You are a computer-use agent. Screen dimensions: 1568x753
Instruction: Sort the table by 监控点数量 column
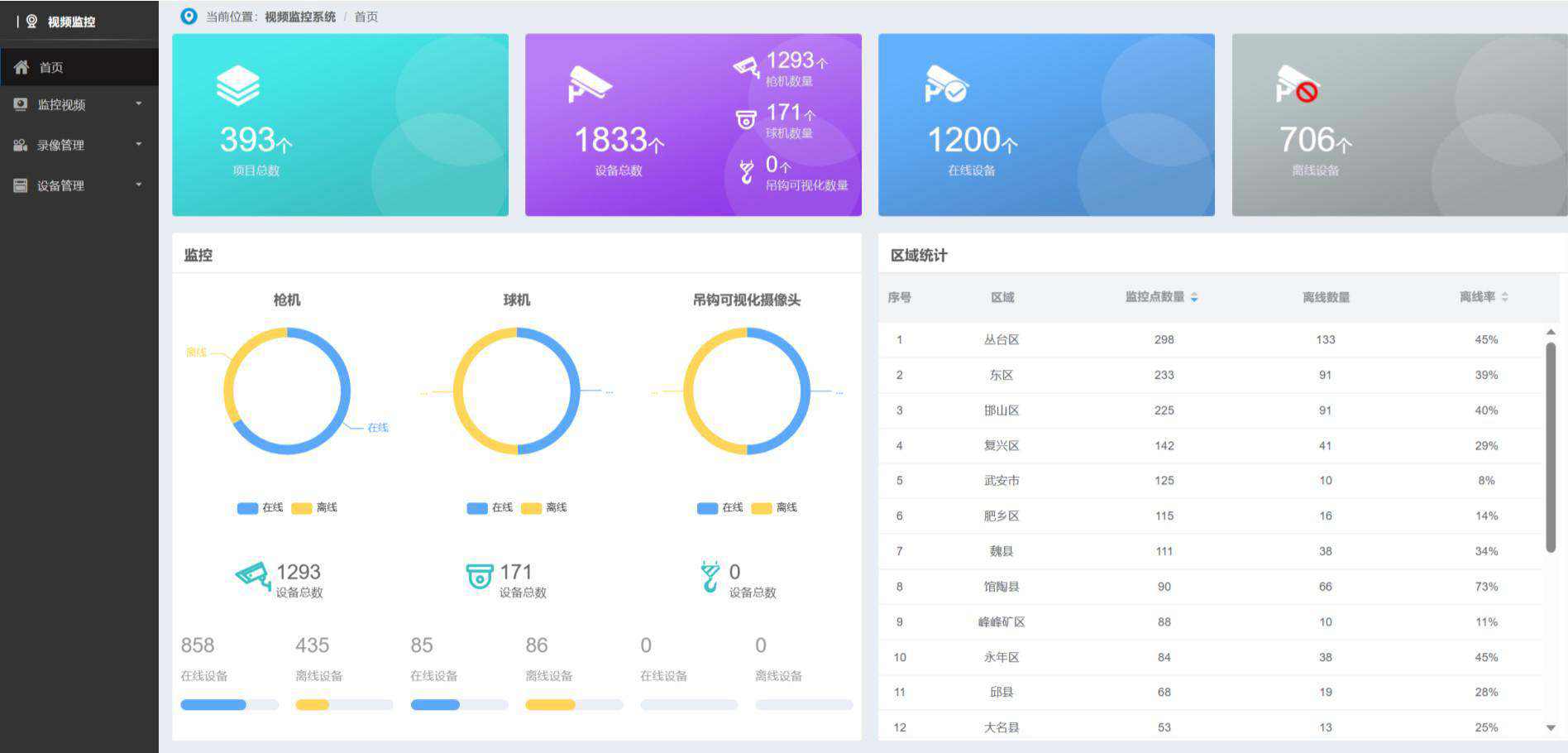(x=1196, y=297)
